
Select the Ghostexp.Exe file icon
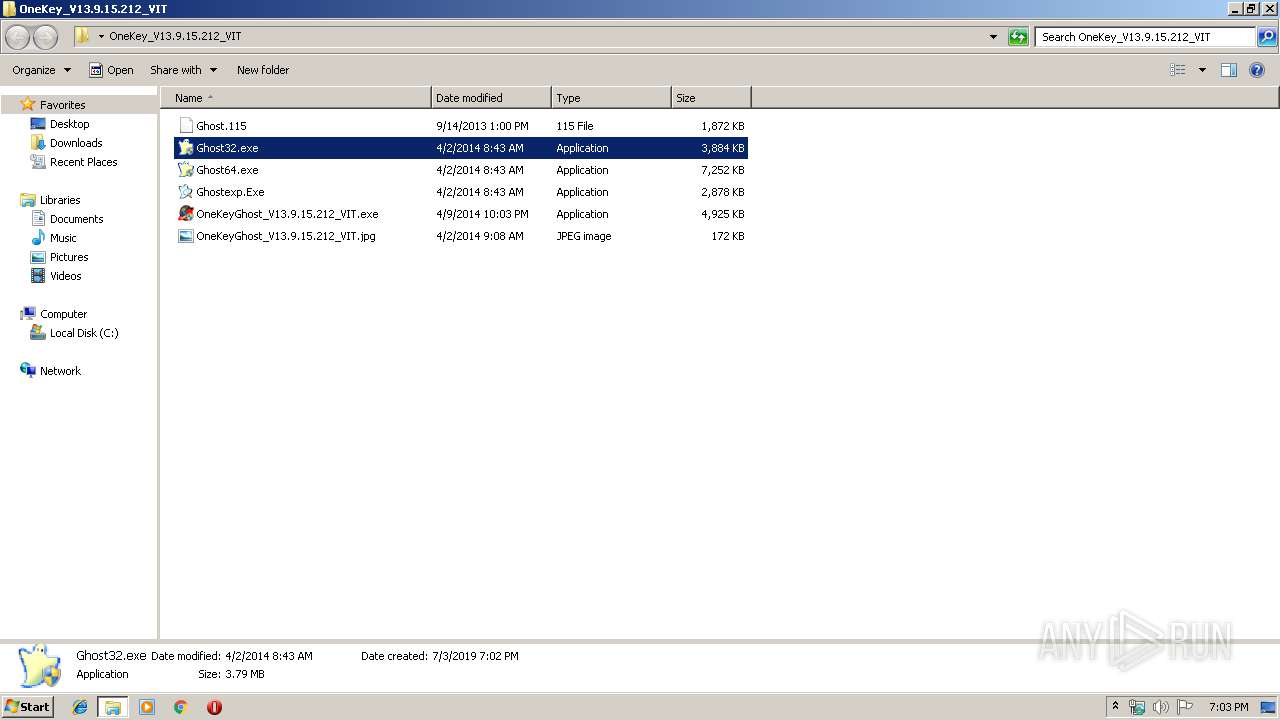click(x=186, y=192)
